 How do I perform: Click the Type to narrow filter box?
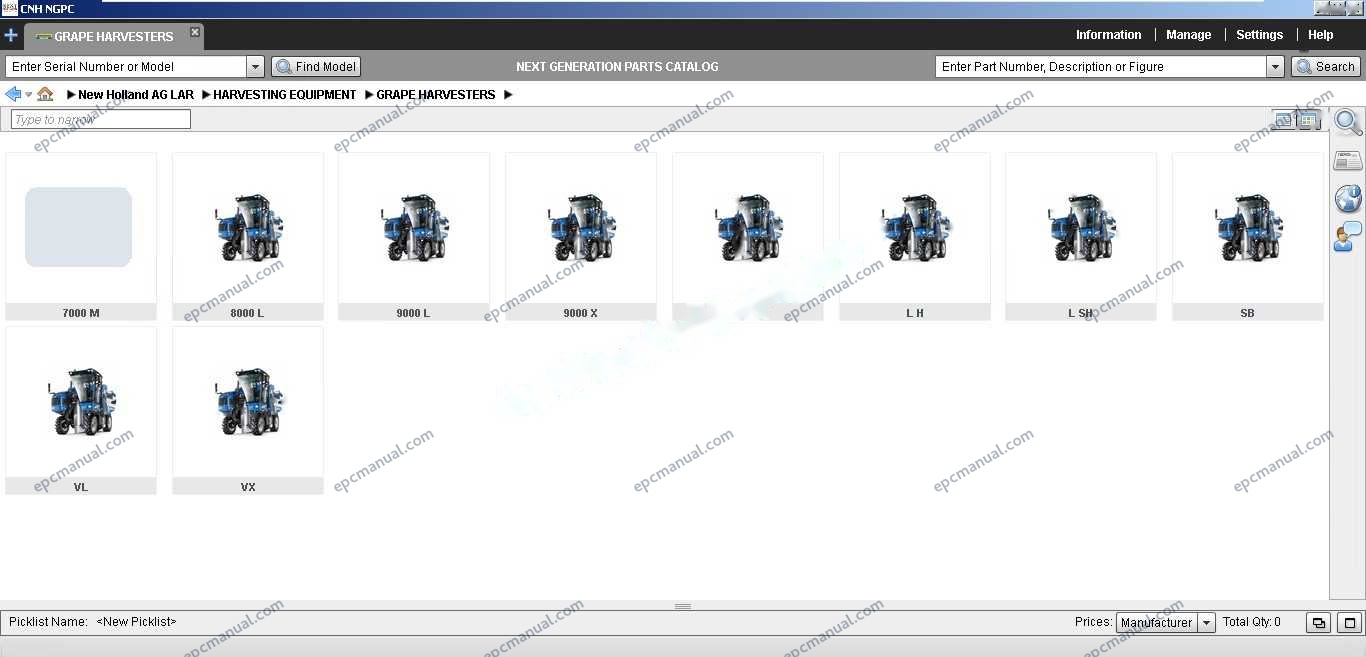(x=100, y=119)
